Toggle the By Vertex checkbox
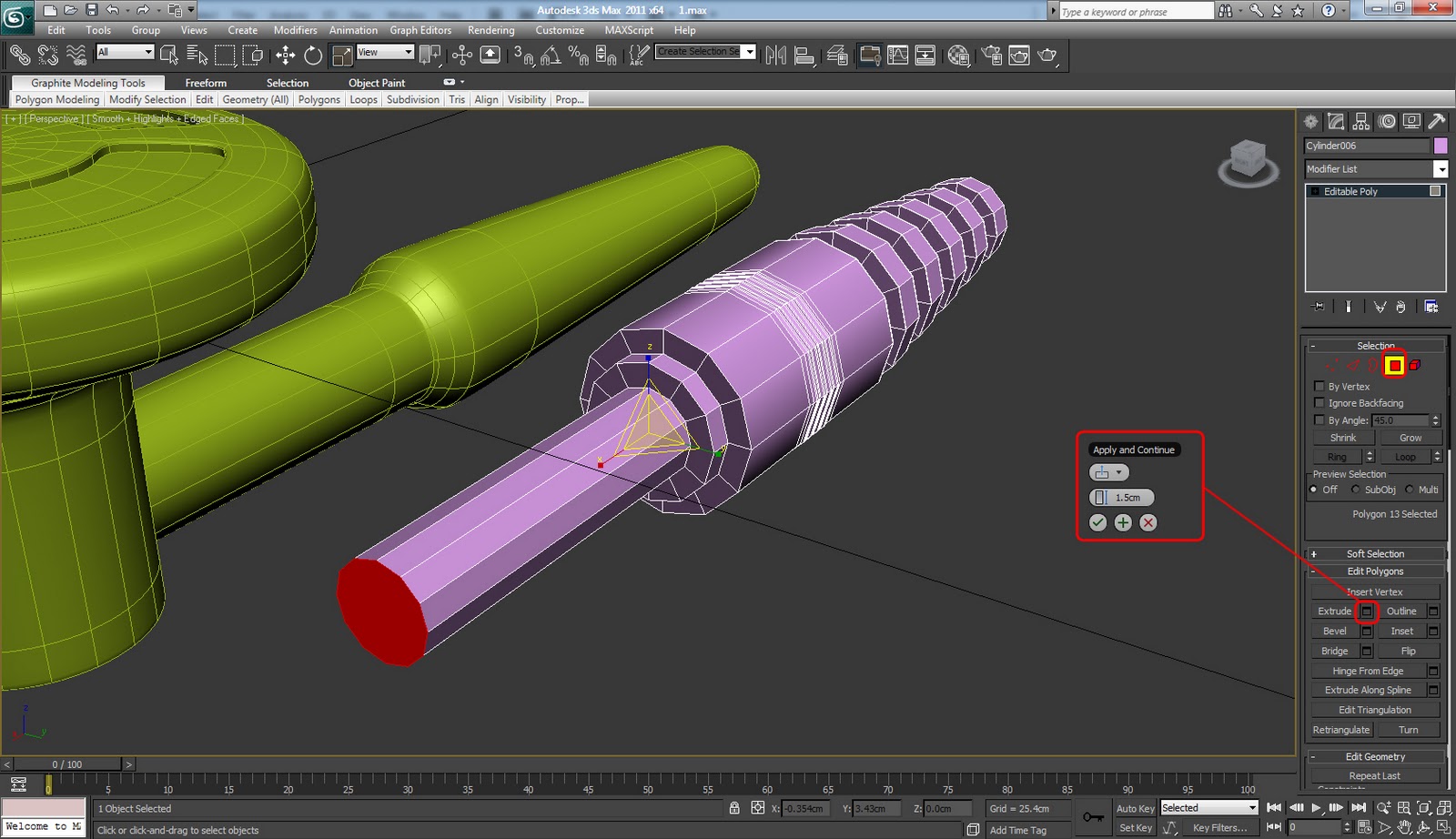This screenshot has width=1456, height=839. [x=1319, y=386]
